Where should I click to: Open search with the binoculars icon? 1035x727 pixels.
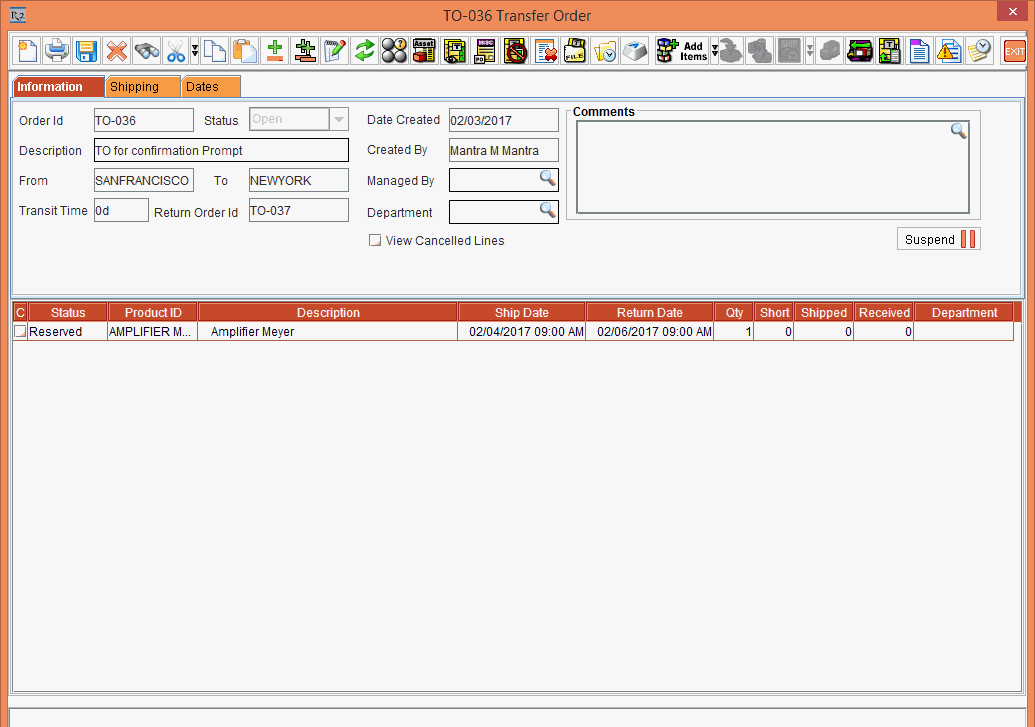(147, 50)
